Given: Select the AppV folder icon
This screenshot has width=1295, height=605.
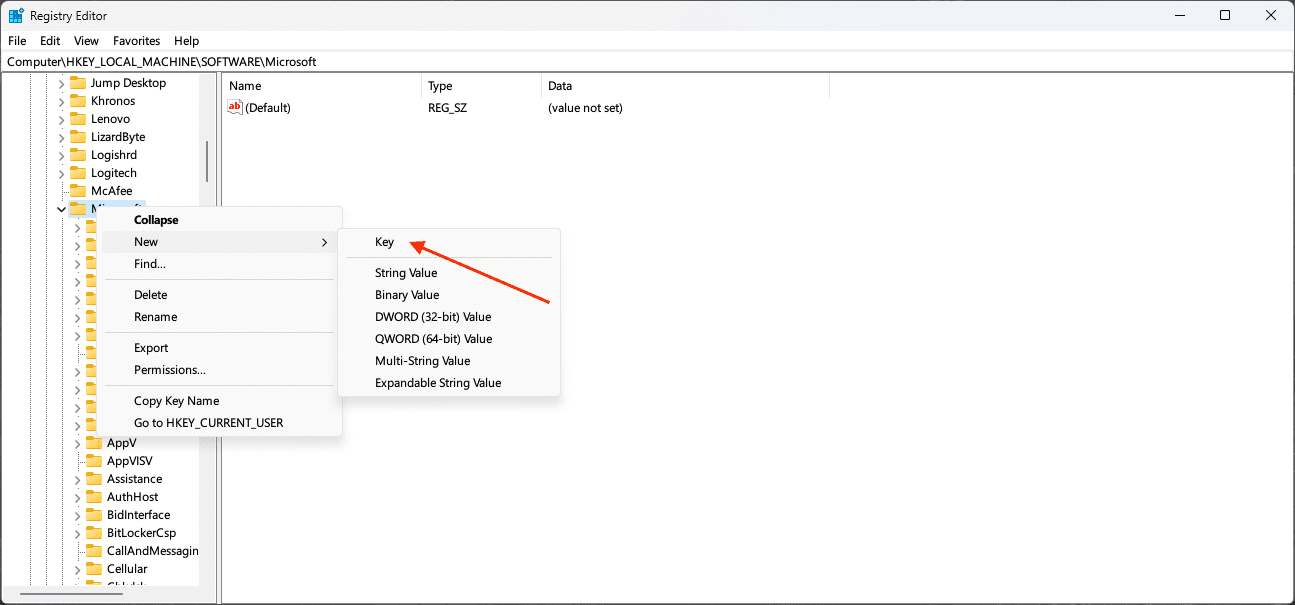Looking at the screenshot, I should [x=94, y=443].
